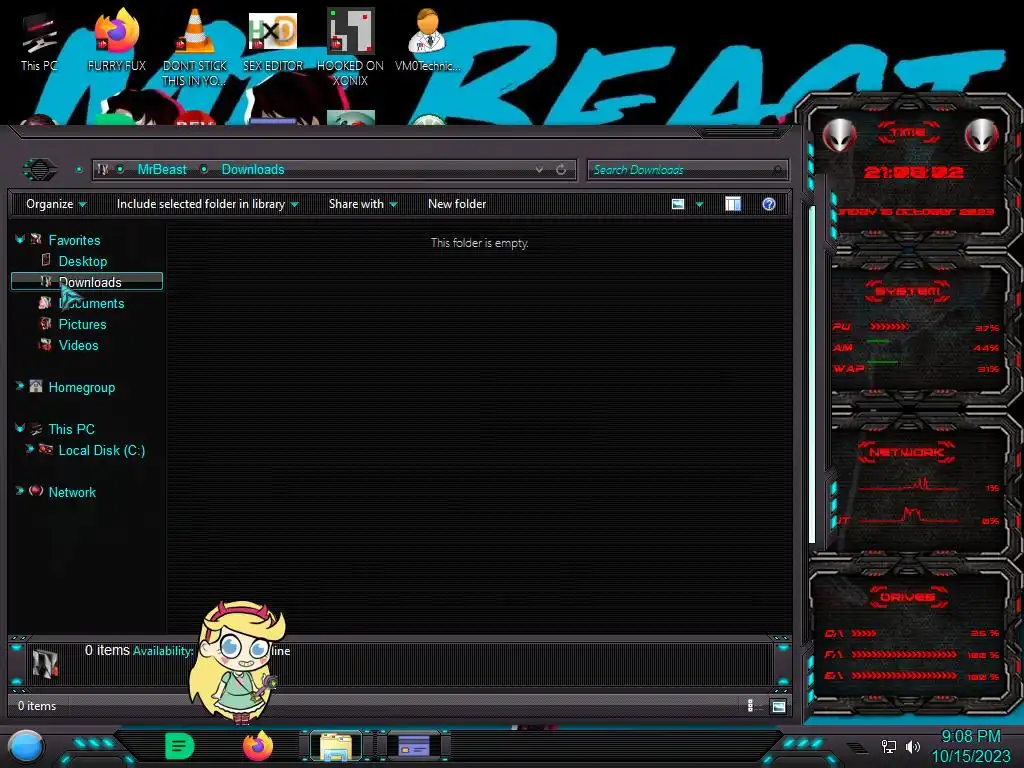Select Local Disk (C:) in tree
This screenshot has height=768, width=1024.
coord(102,450)
